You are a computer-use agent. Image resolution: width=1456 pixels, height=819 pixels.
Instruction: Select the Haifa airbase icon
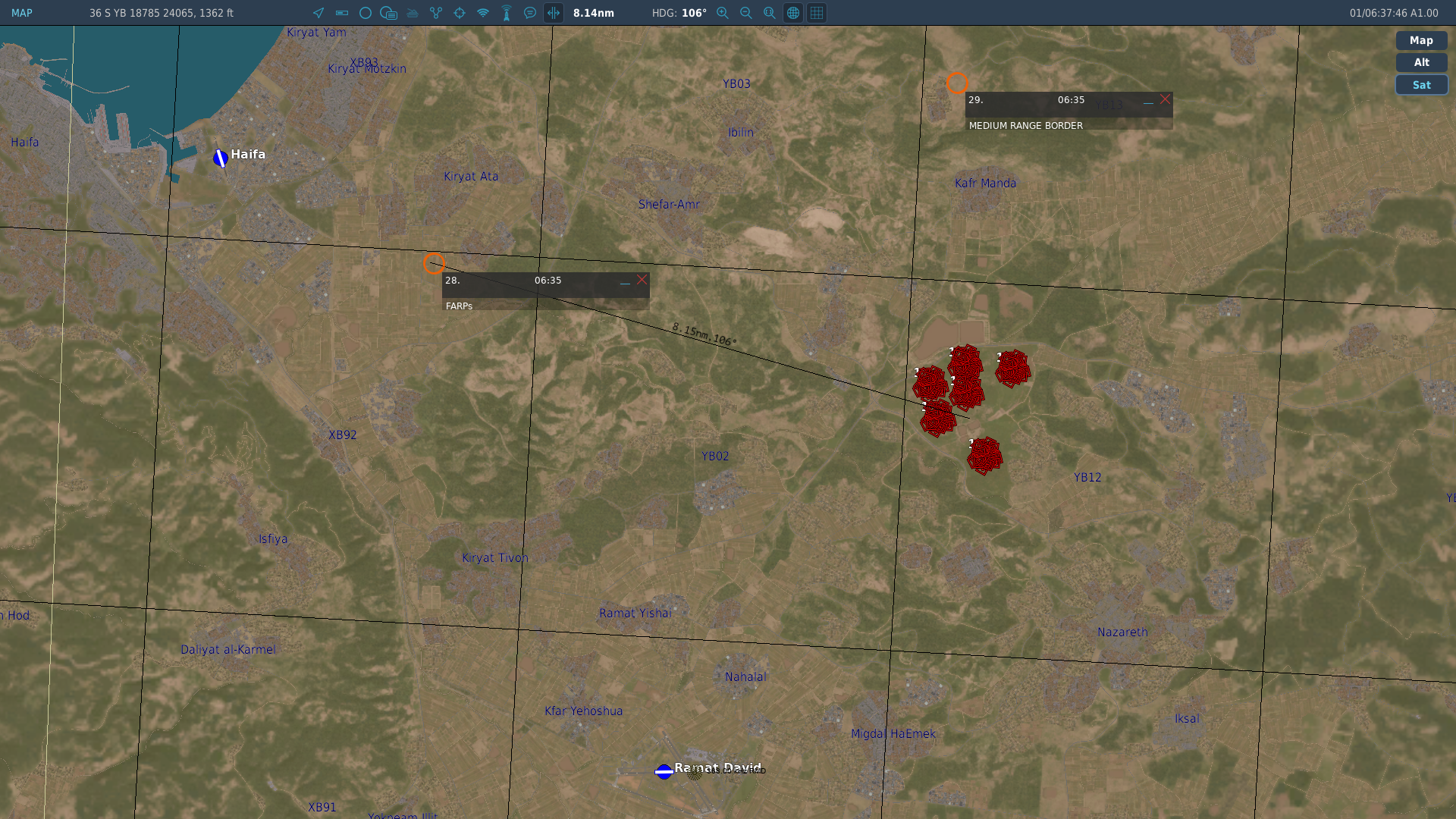[x=221, y=158]
